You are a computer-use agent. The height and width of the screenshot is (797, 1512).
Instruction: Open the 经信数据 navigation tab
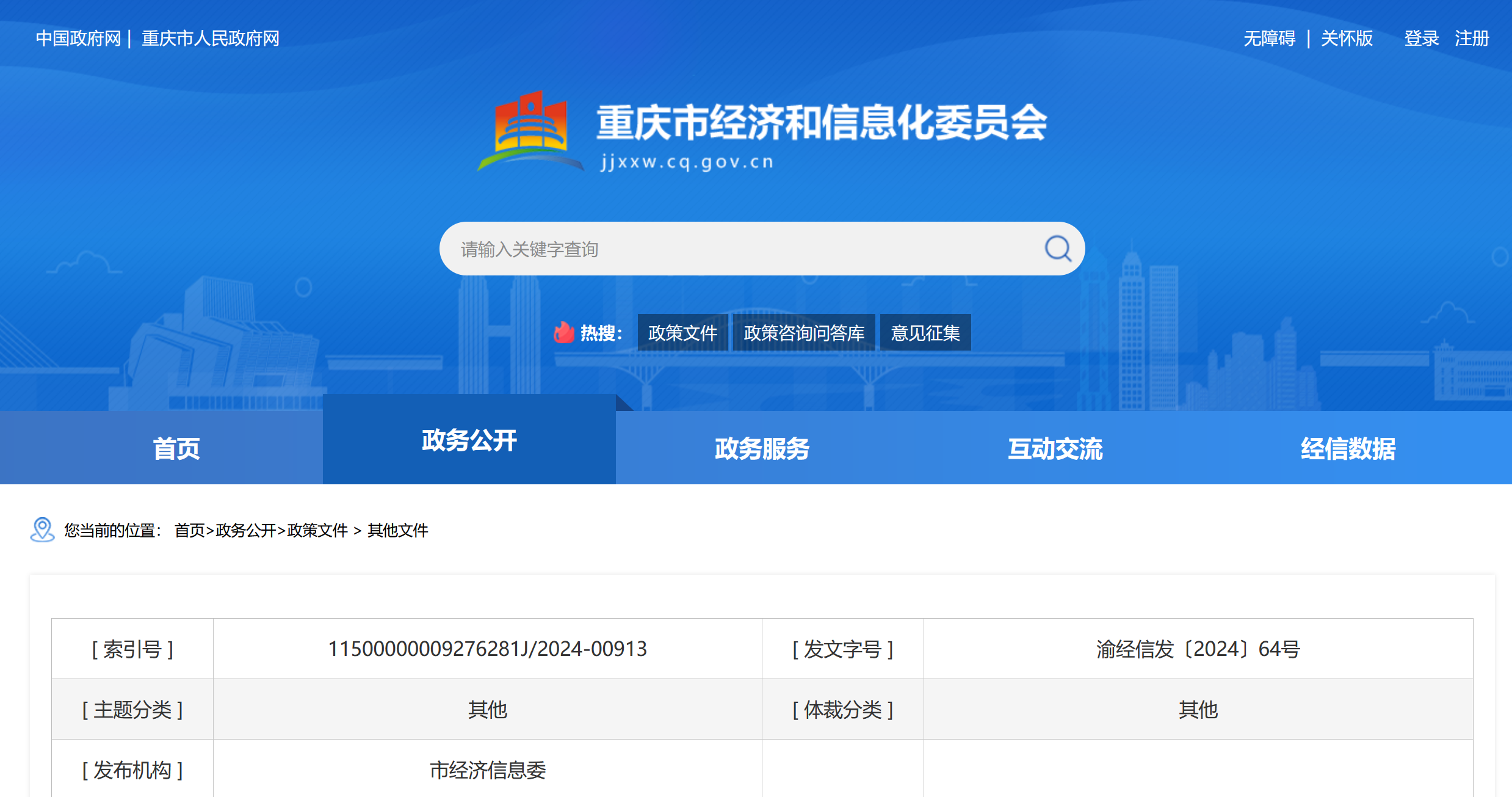coord(1348,449)
